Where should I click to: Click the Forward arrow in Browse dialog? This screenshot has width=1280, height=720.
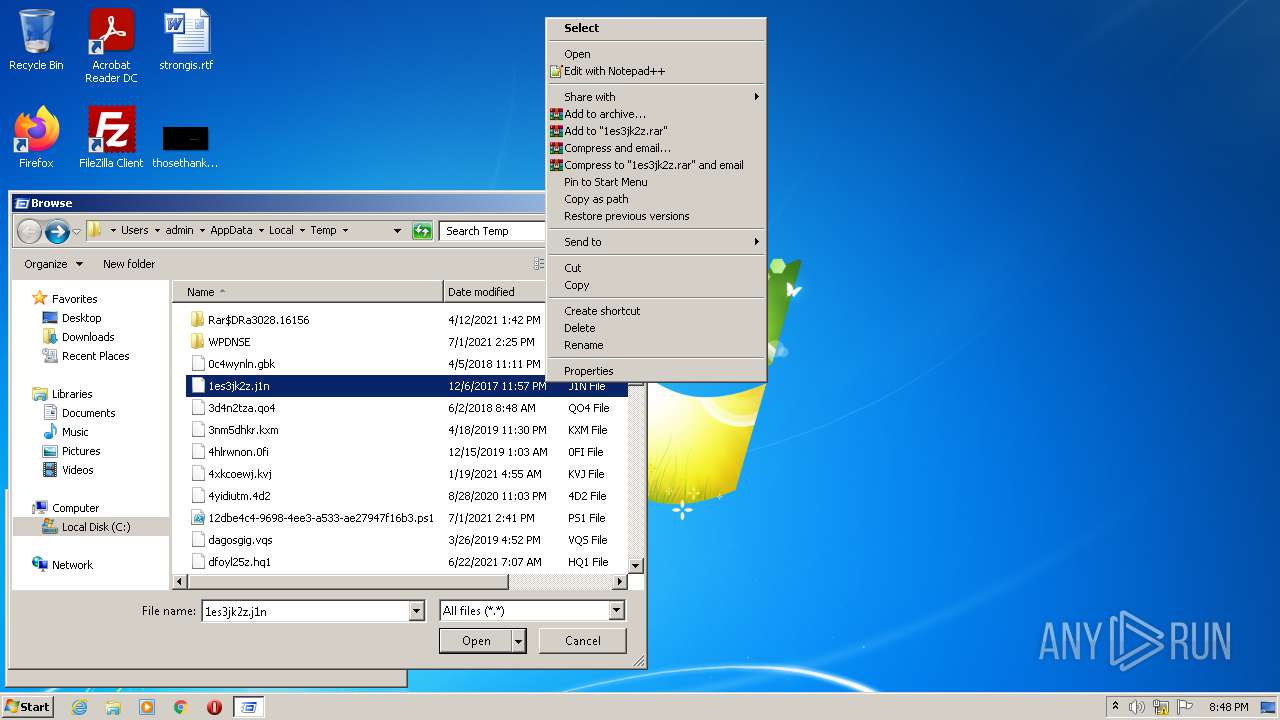point(57,231)
